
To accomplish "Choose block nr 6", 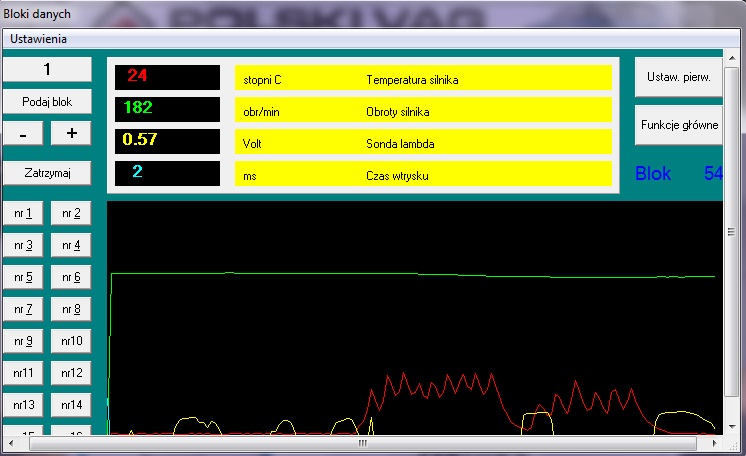I will pyautogui.click(x=71, y=277).
